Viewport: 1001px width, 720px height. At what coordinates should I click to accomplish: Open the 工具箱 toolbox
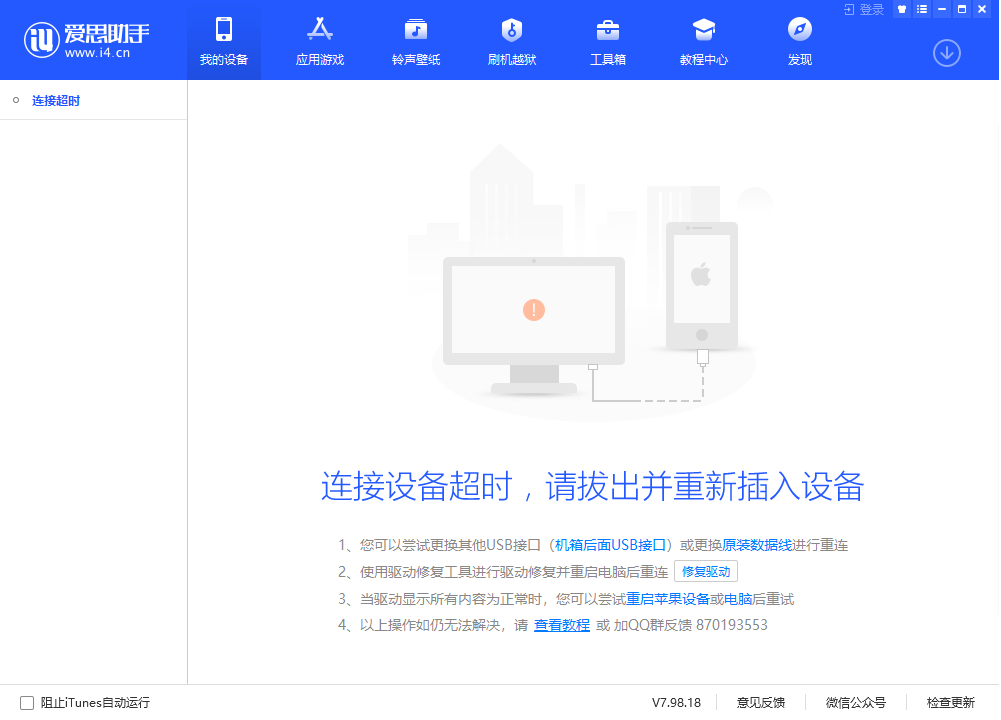click(x=607, y=40)
